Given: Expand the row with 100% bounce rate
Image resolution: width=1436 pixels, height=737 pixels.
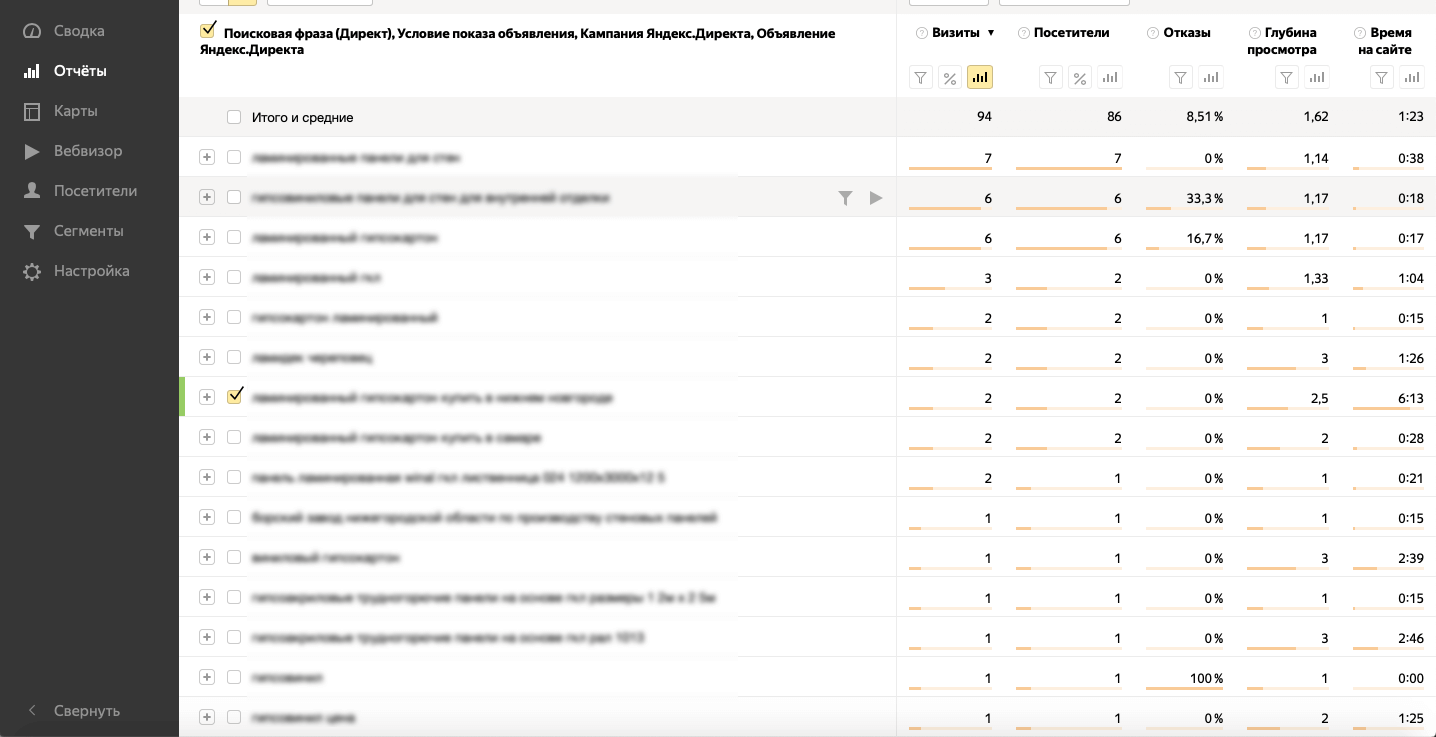Looking at the screenshot, I should 207,677.
